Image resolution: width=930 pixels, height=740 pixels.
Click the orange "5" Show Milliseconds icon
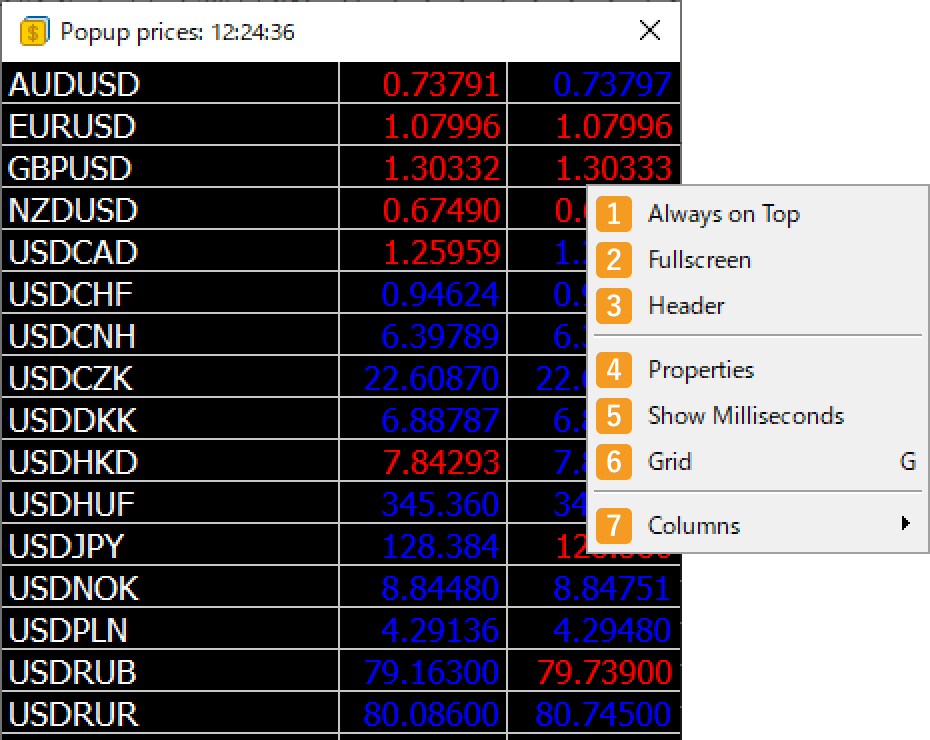(613, 415)
